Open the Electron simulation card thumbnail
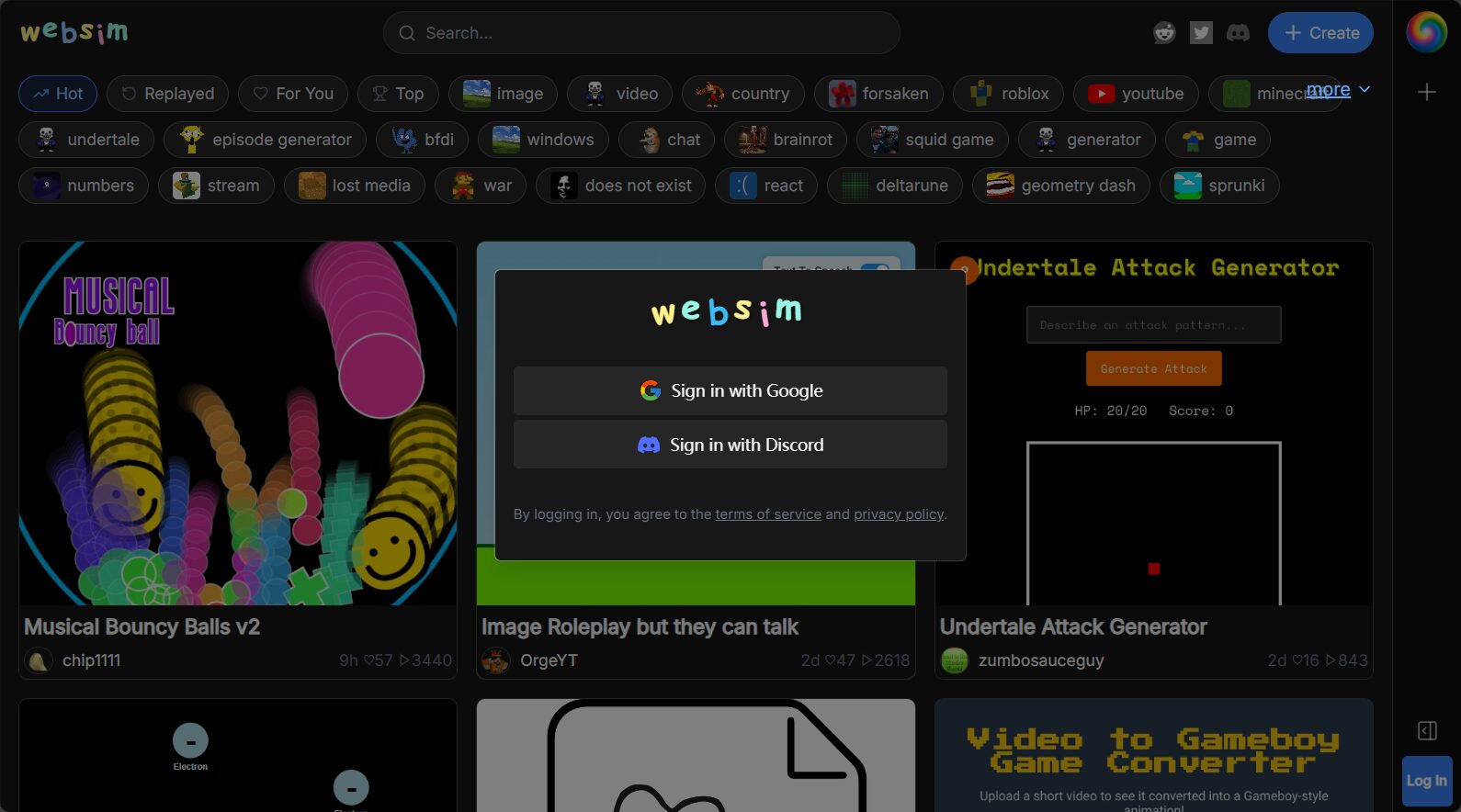 238,755
